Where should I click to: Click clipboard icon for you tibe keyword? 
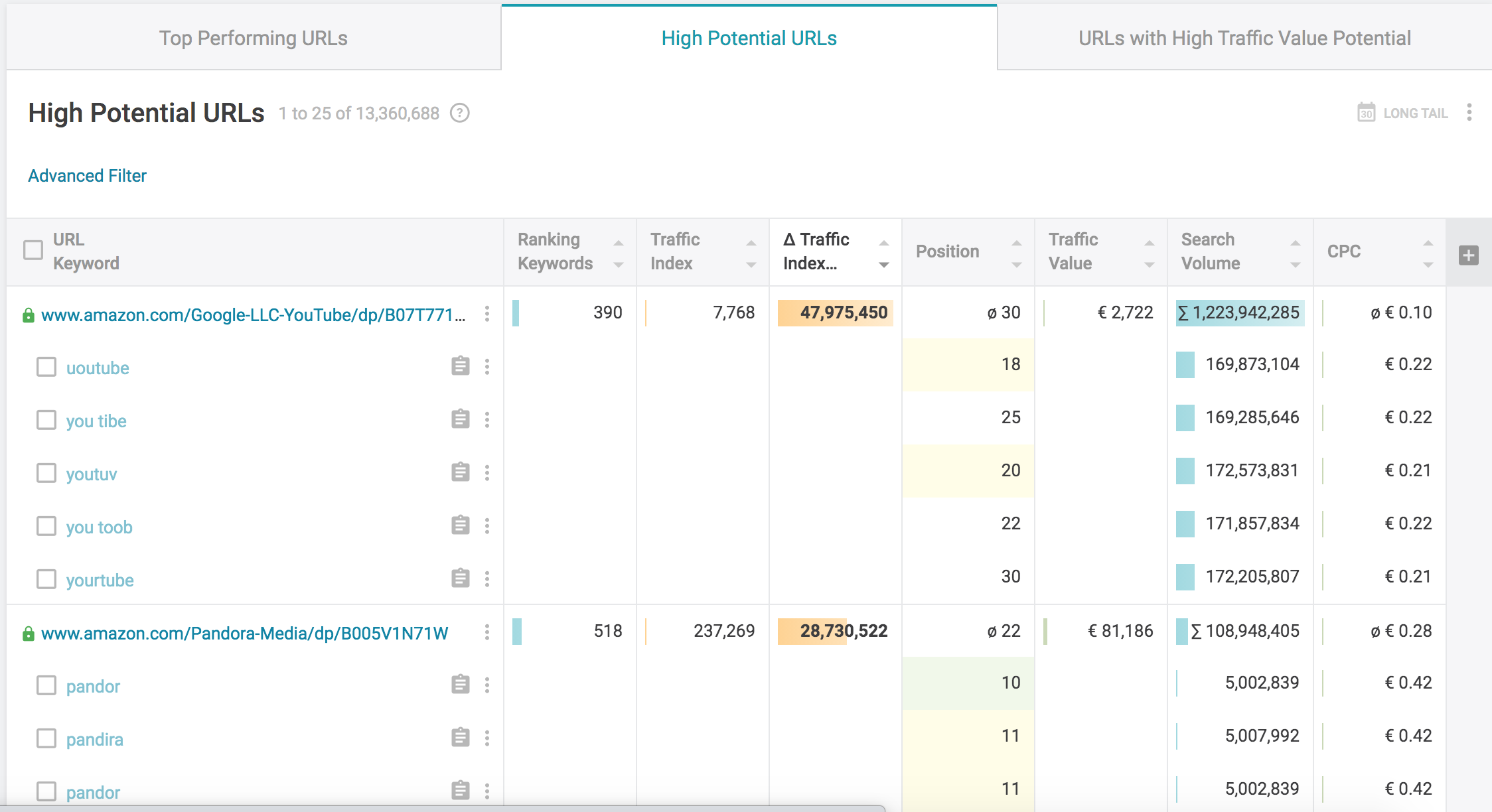point(461,419)
